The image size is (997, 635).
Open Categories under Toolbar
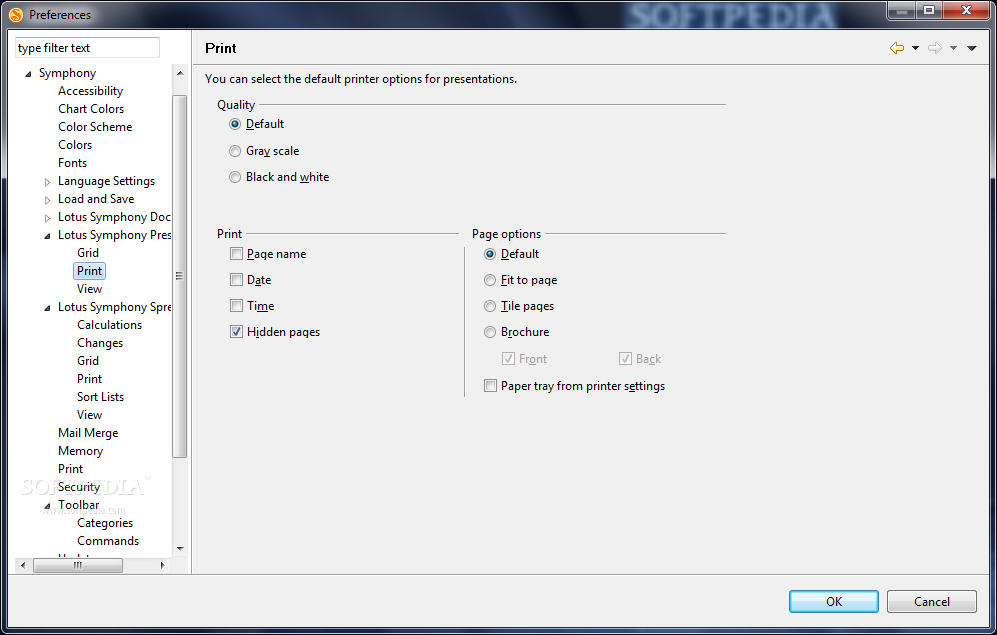[x=105, y=523]
